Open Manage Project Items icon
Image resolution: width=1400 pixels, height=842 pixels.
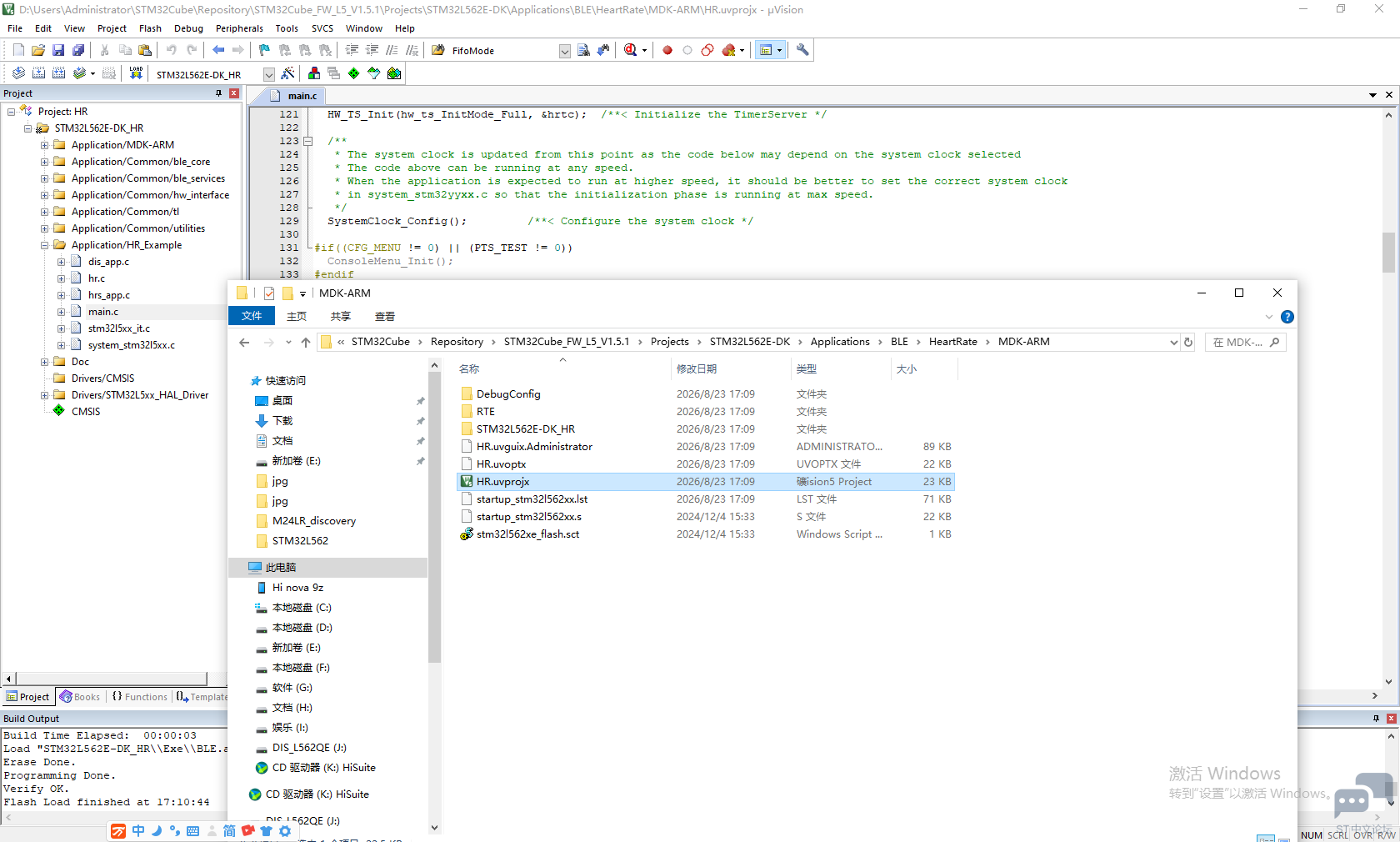(x=313, y=73)
